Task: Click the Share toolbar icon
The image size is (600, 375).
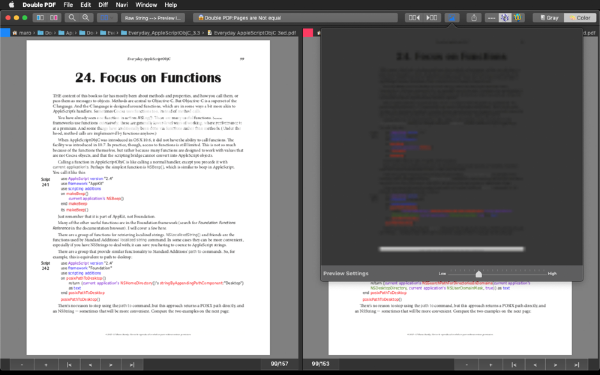Action: coord(474,18)
